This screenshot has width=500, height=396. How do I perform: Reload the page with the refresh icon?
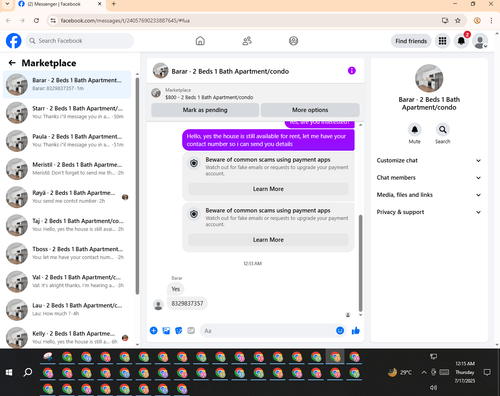(36, 21)
